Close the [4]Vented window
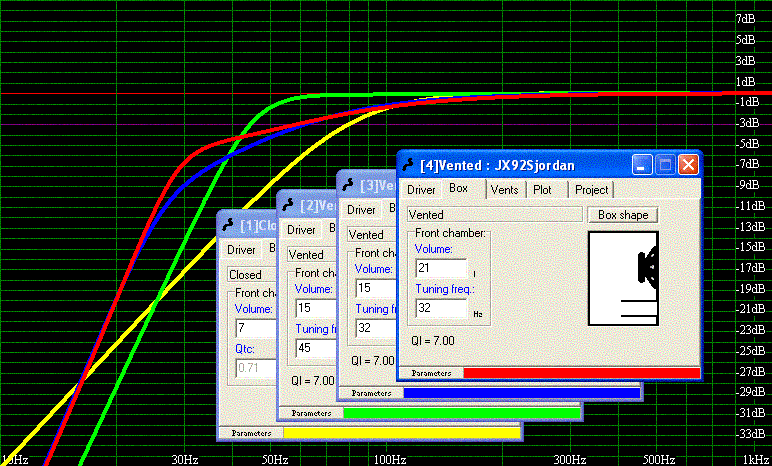This screenshot has width=772, height=466. 688,165
